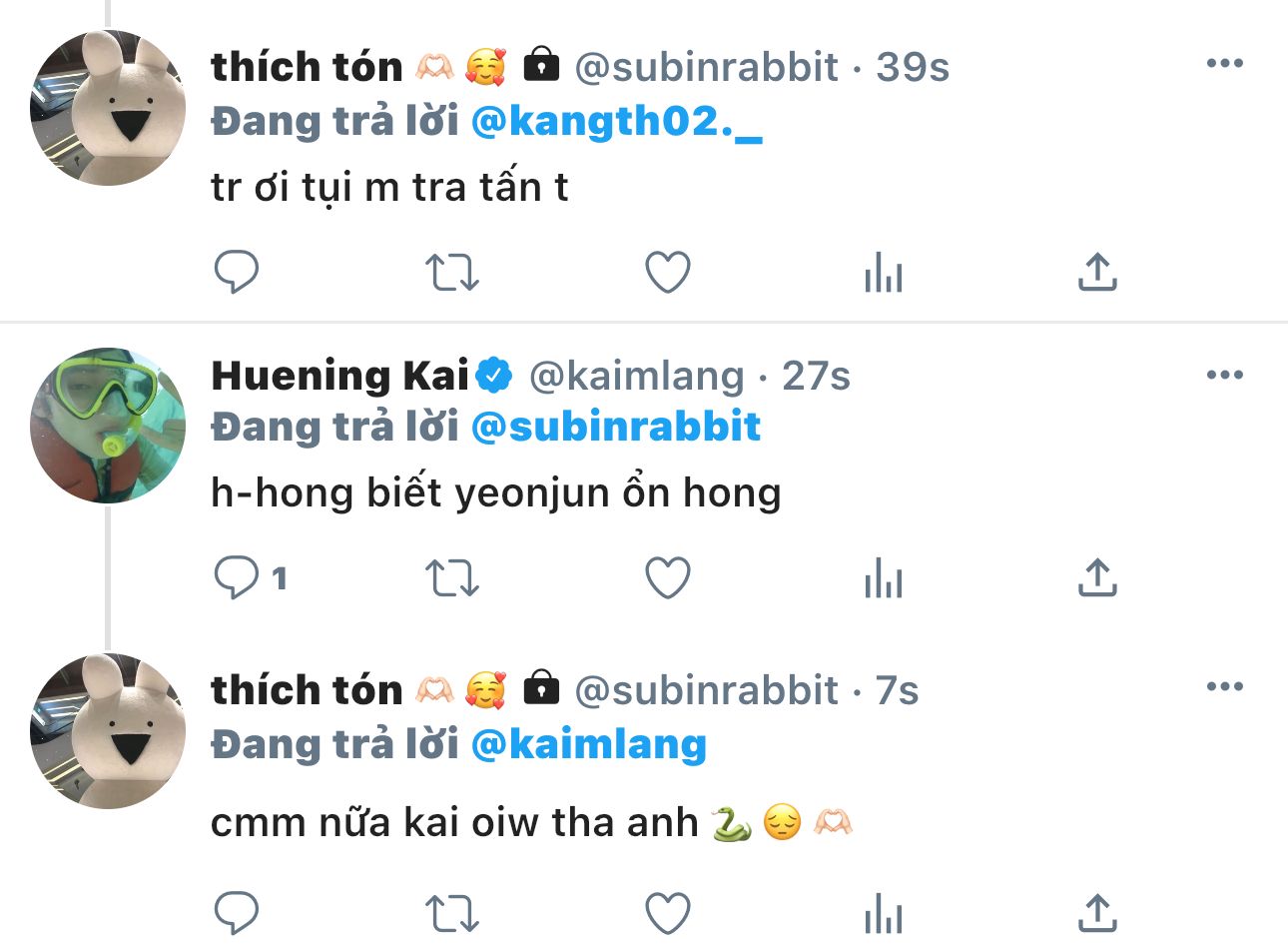Image resolution: width=1288 pixels, height=951 pixels.
Task: Open more options on Huening Kai's tweet
Action: click(1224, 376)
